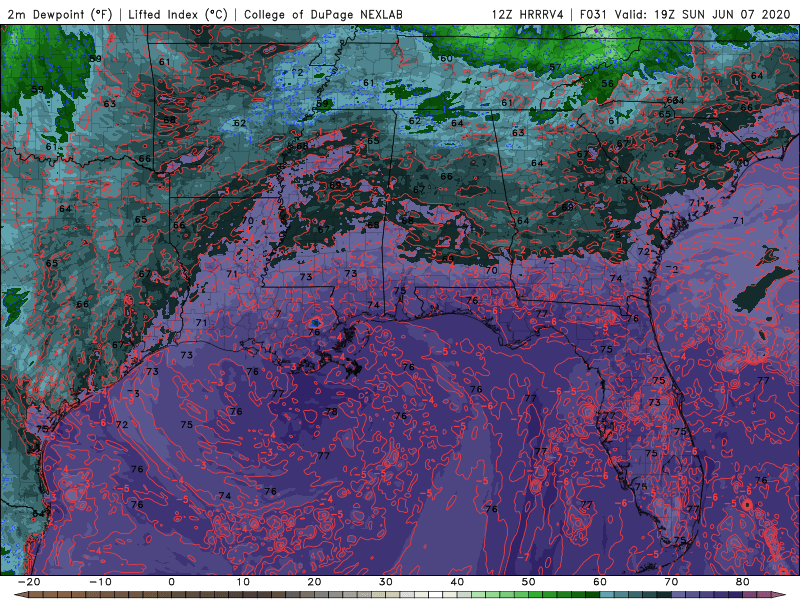Viewport: 800px width, 600px height.
Task: Click the '30' label on color scale
Action: point(386,582)
